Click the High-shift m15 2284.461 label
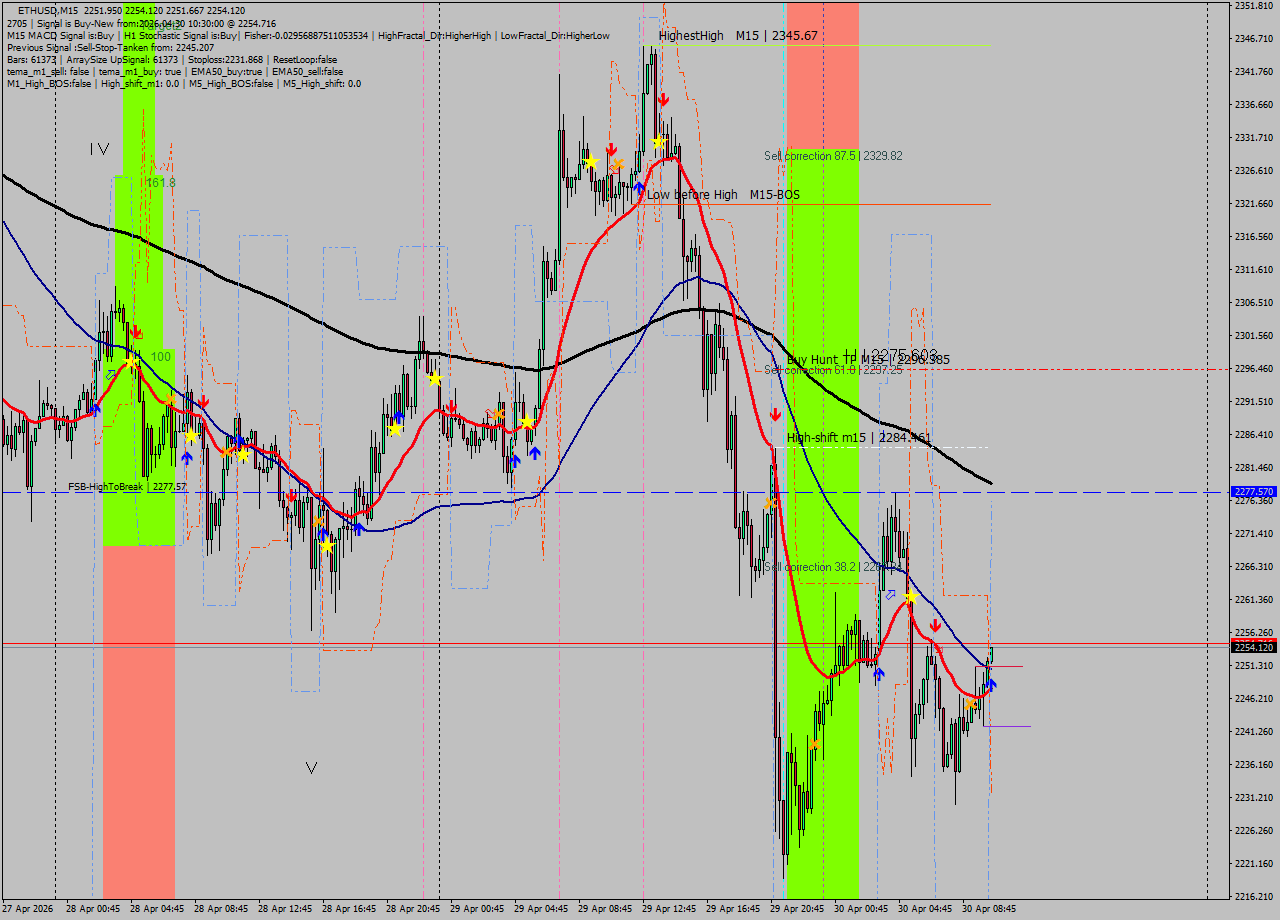The height and width of the screenshot is (920, 1280). click(858, 437)
